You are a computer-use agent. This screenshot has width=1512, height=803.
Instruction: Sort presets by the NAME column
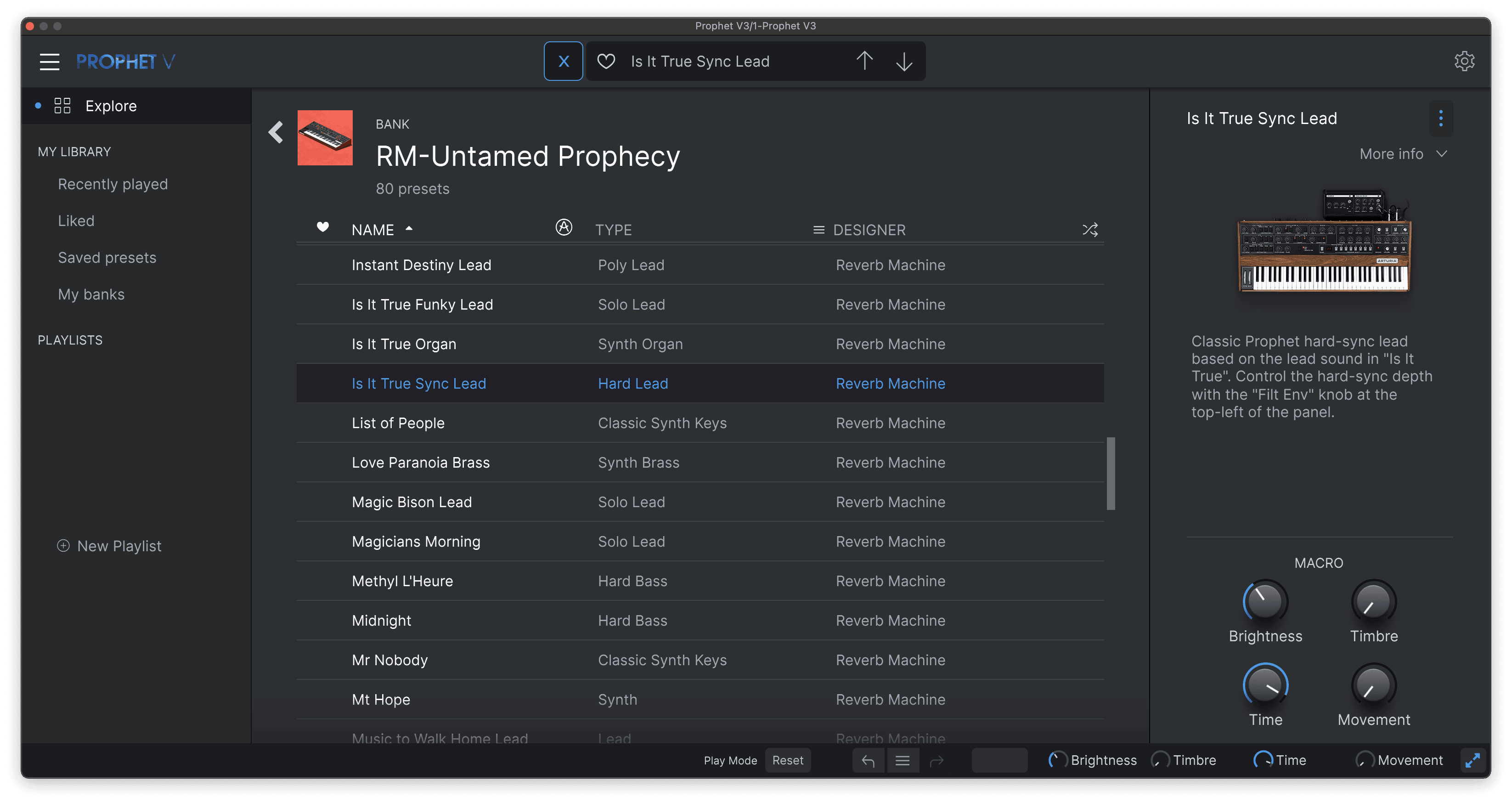coord(373,230)
